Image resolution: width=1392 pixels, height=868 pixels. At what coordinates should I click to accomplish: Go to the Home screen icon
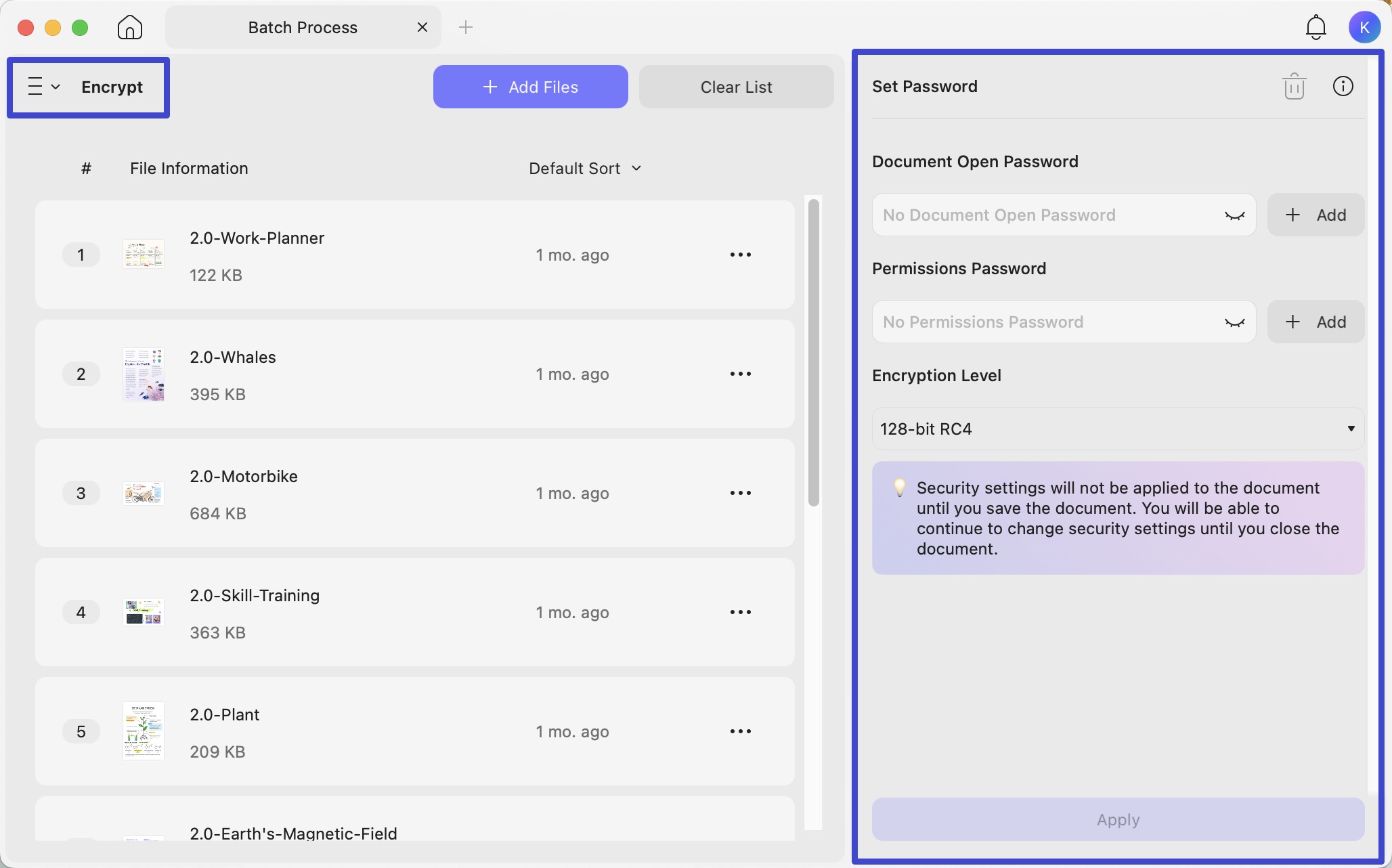[x=130, y=27]
